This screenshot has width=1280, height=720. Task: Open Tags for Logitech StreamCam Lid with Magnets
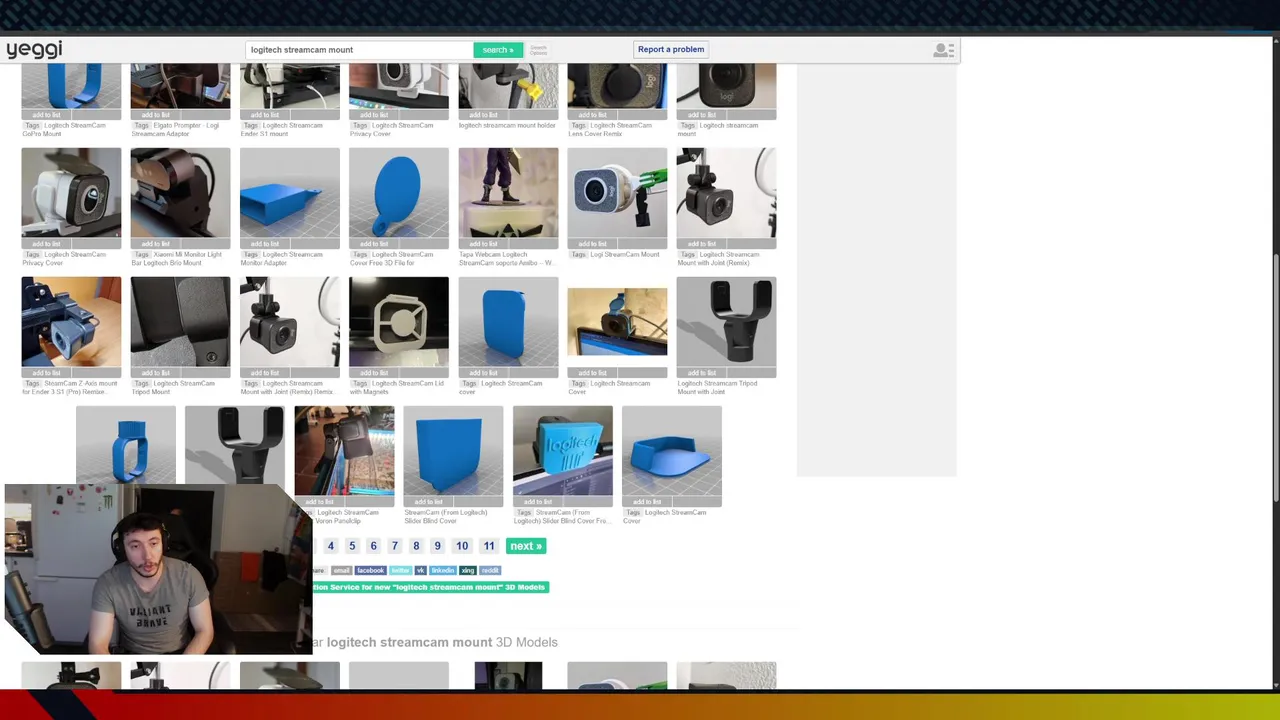[x=360, y=384]
